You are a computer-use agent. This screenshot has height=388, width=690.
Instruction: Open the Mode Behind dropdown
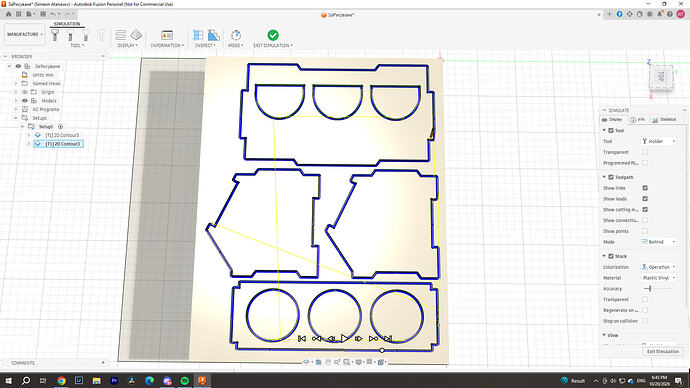tap(659, 242)
